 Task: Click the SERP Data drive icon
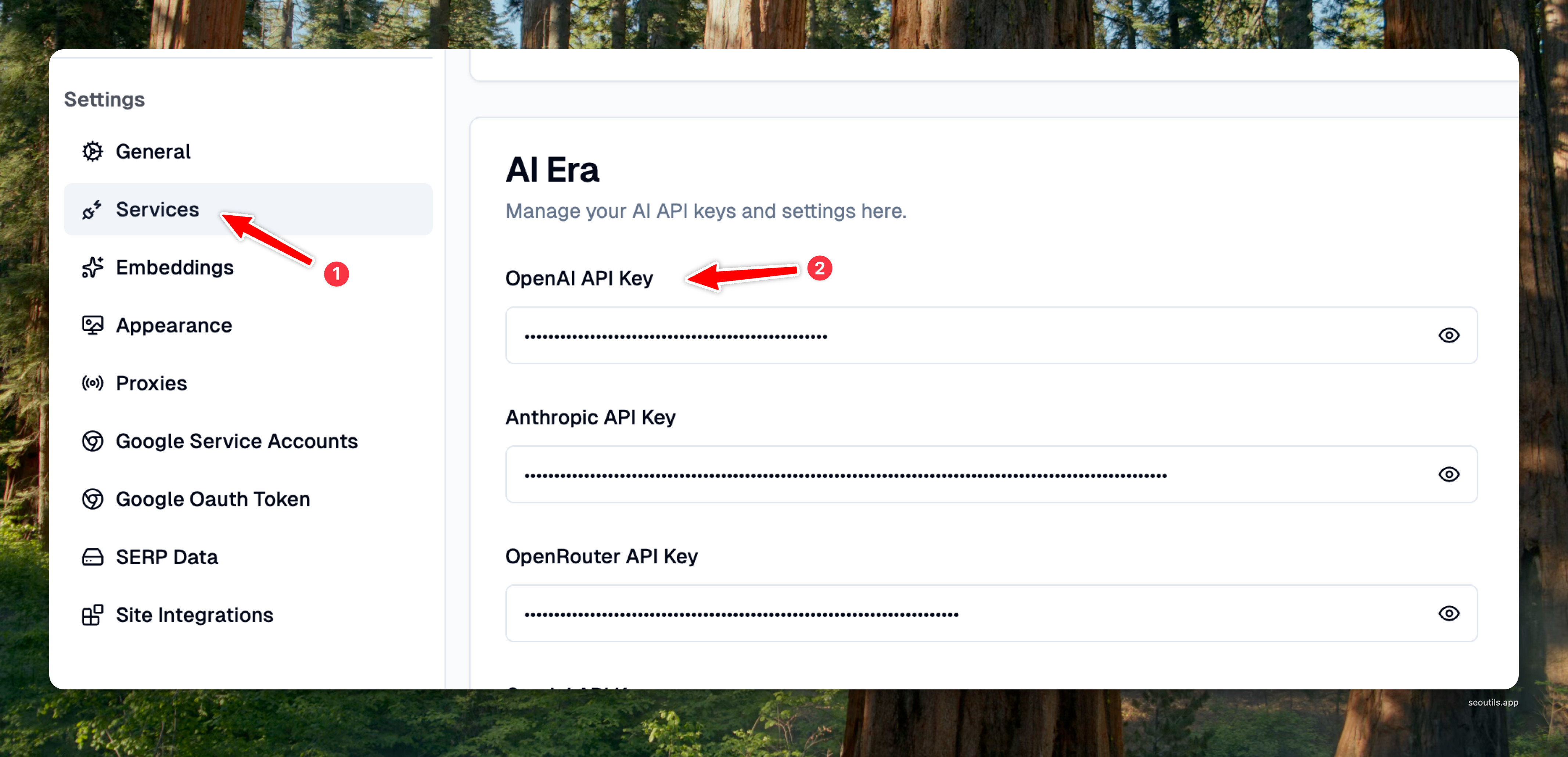[93, 557]
